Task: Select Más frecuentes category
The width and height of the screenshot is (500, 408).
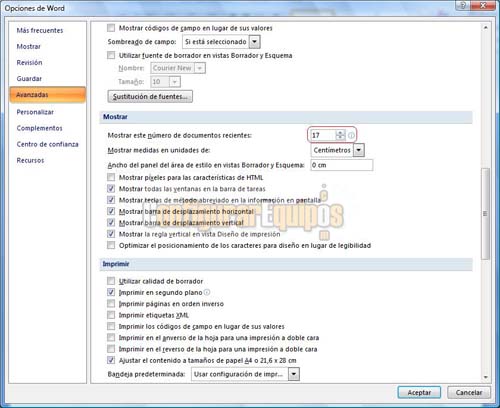Action: (40, 30)
